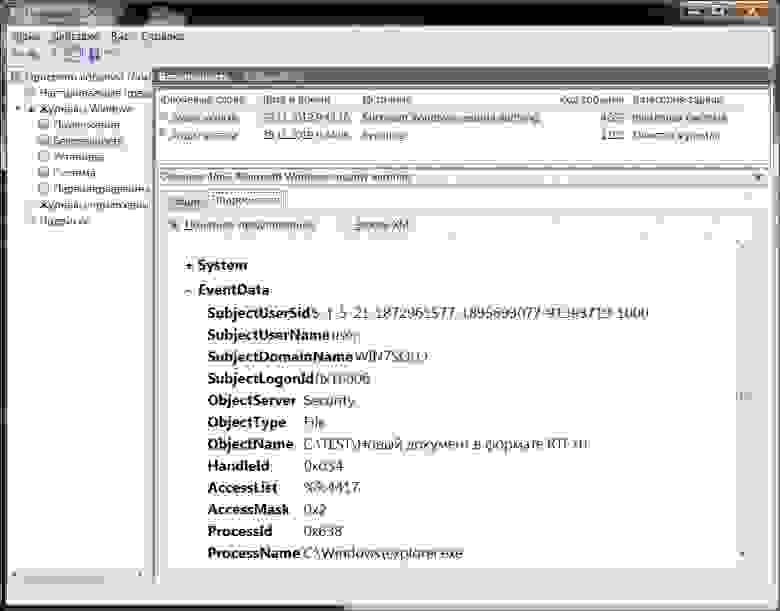Open the second menu bar item
This screenshot has height=611, width=780.
click(75, 36)
